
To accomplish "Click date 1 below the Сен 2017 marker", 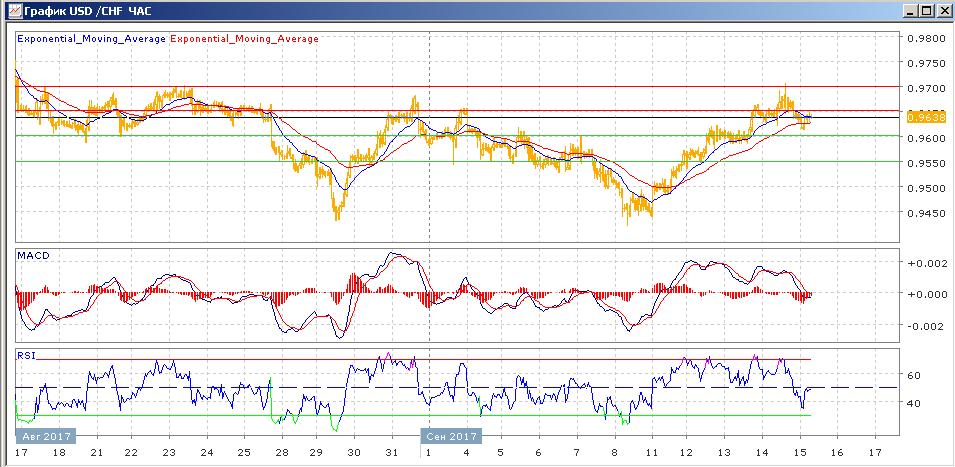I will (428, 453).
